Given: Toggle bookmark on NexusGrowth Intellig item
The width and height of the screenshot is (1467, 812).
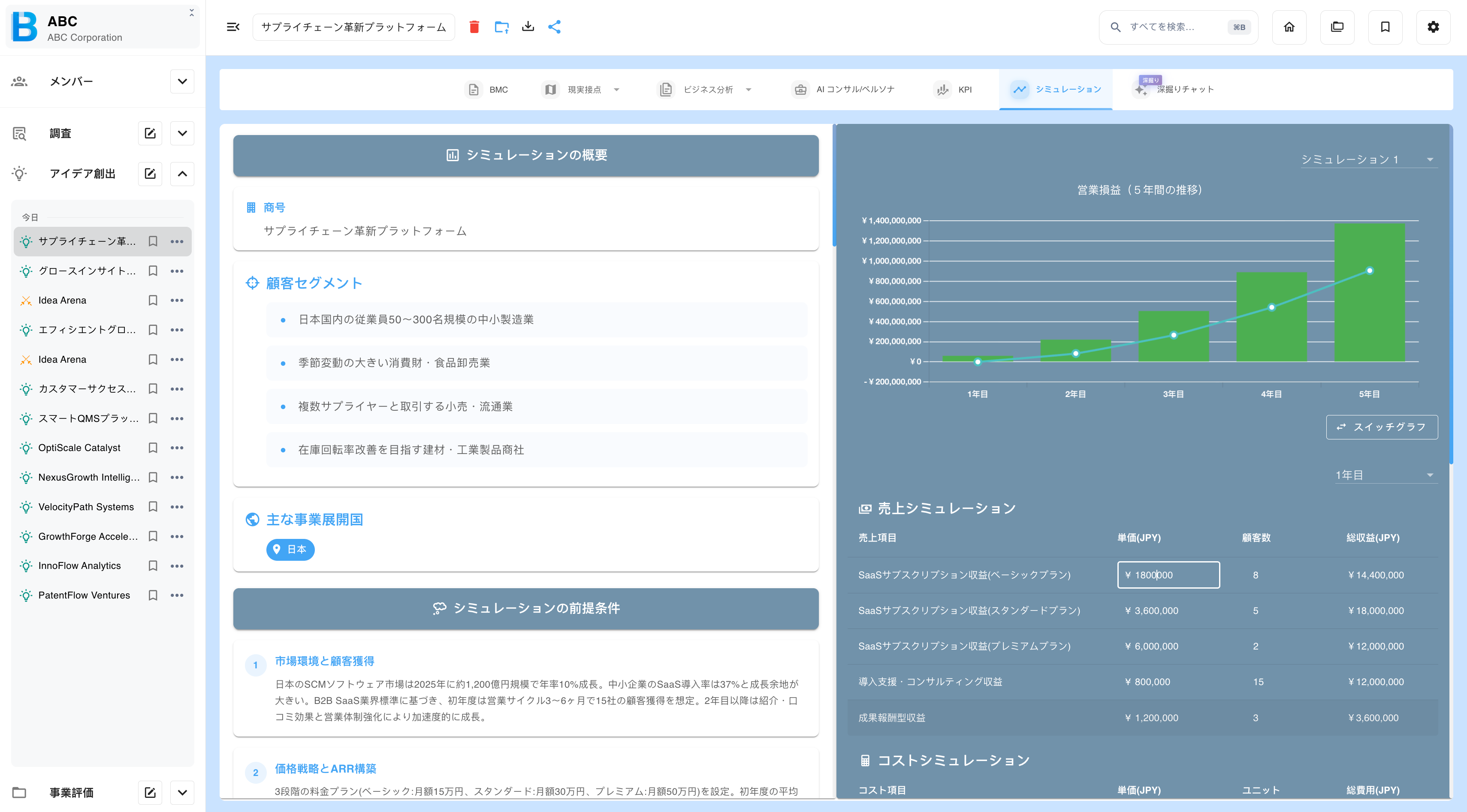Looking at the screenshot, I should 153,478.
